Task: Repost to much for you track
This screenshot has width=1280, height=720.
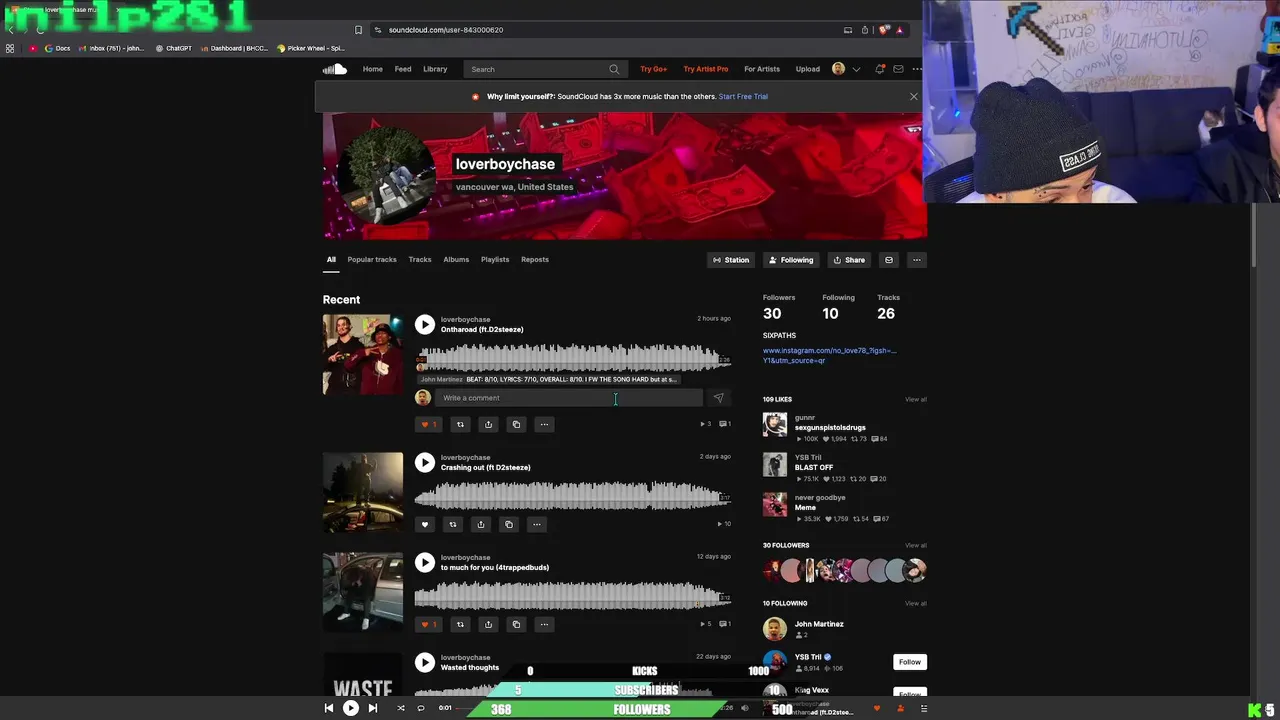Action: tap(460, 624)
